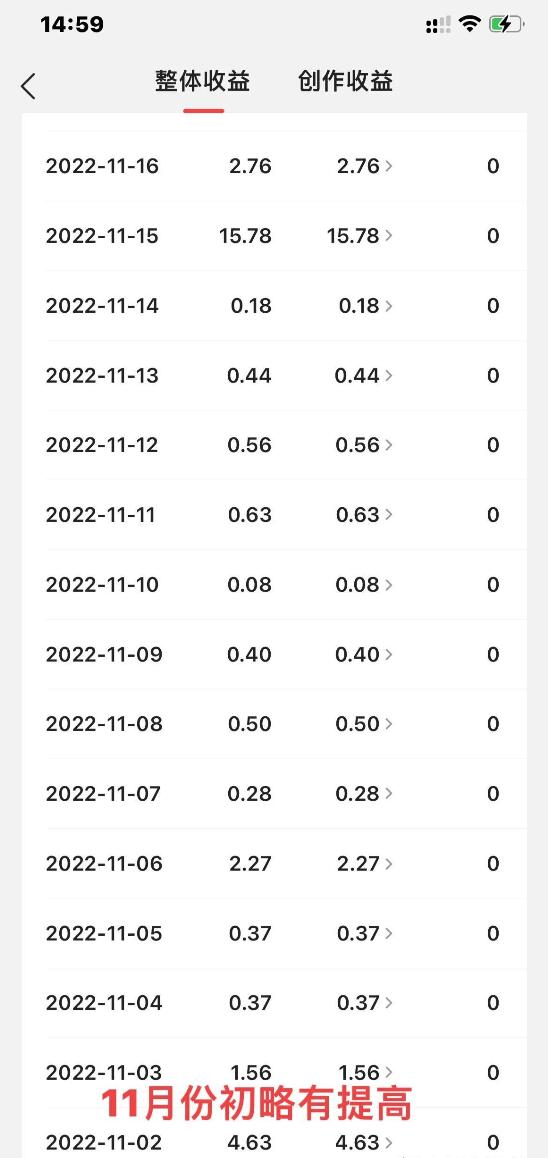Tap the chevron next to 2.27 on 2022-11-06
The height and width of the screenshot is (1158, 548).
389,864
